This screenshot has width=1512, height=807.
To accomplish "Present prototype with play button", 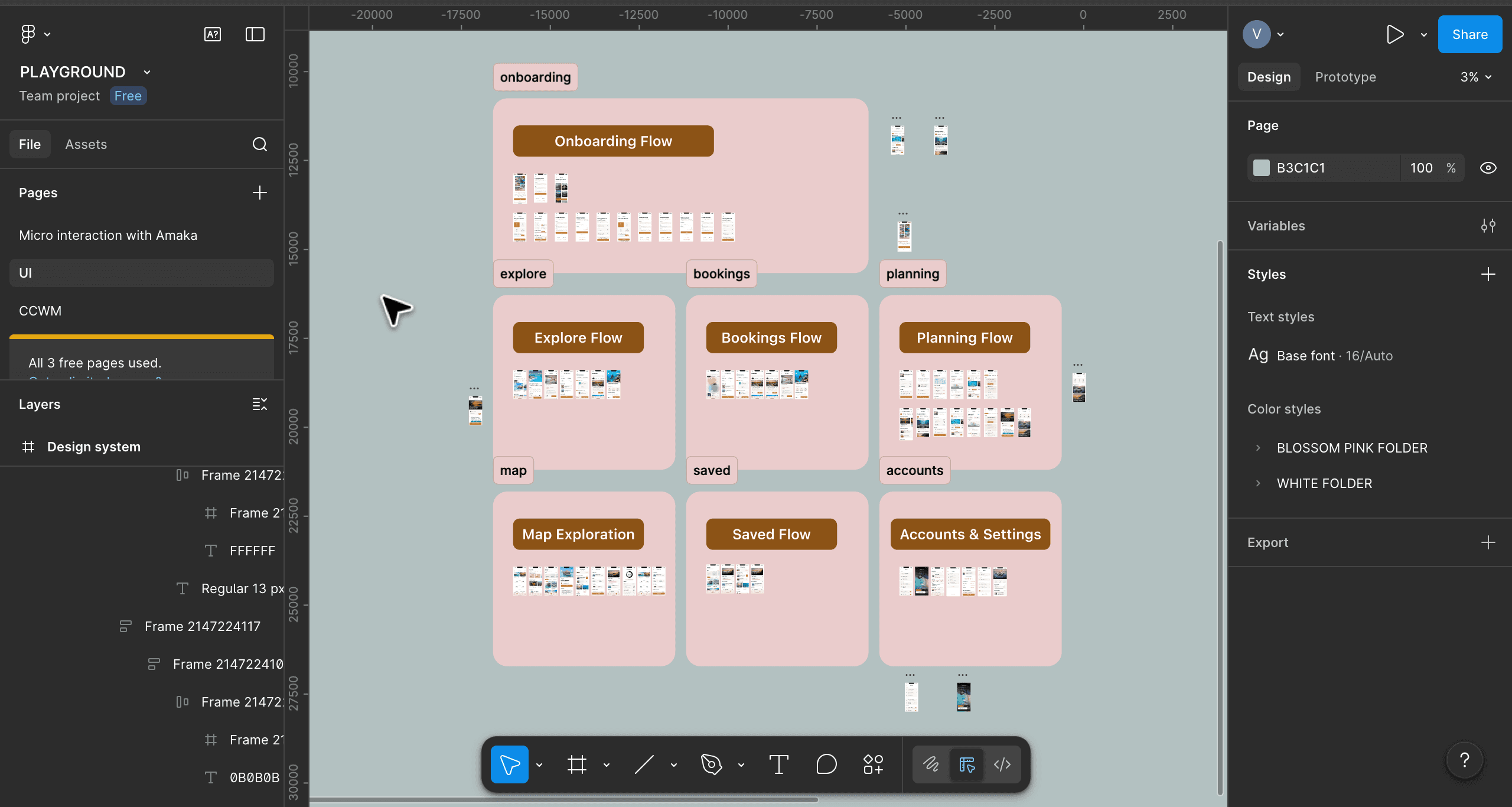I will click(1395, 34).
